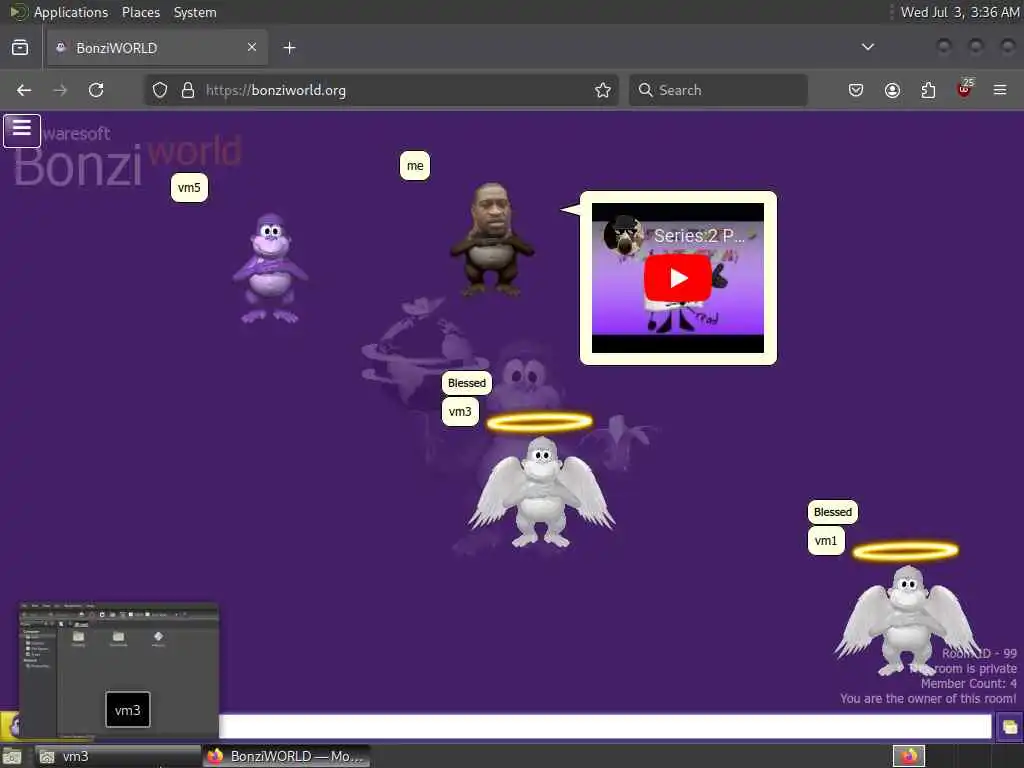Screen dimensions: 1024x768
Task: Go forward in Firefox
Action: pos(60,90)
